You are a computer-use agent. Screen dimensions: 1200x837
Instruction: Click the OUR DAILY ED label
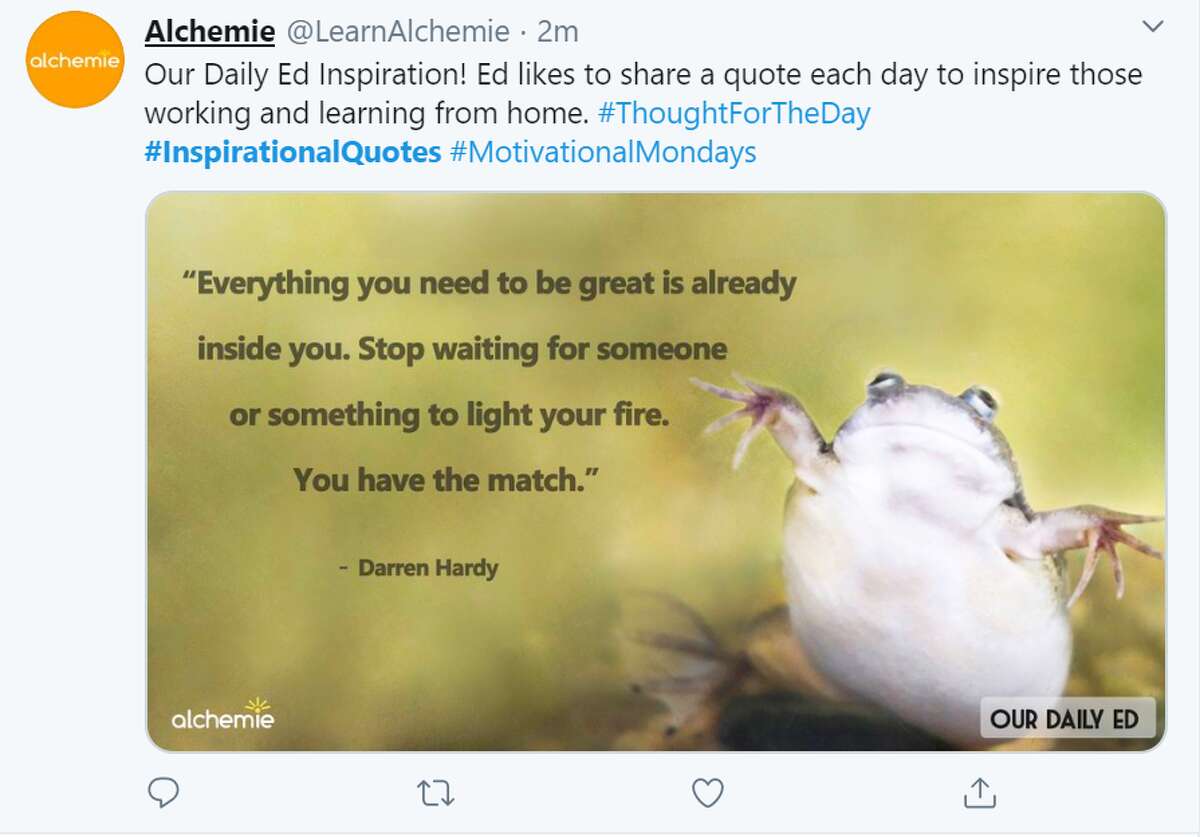[x=1067, y=717]
